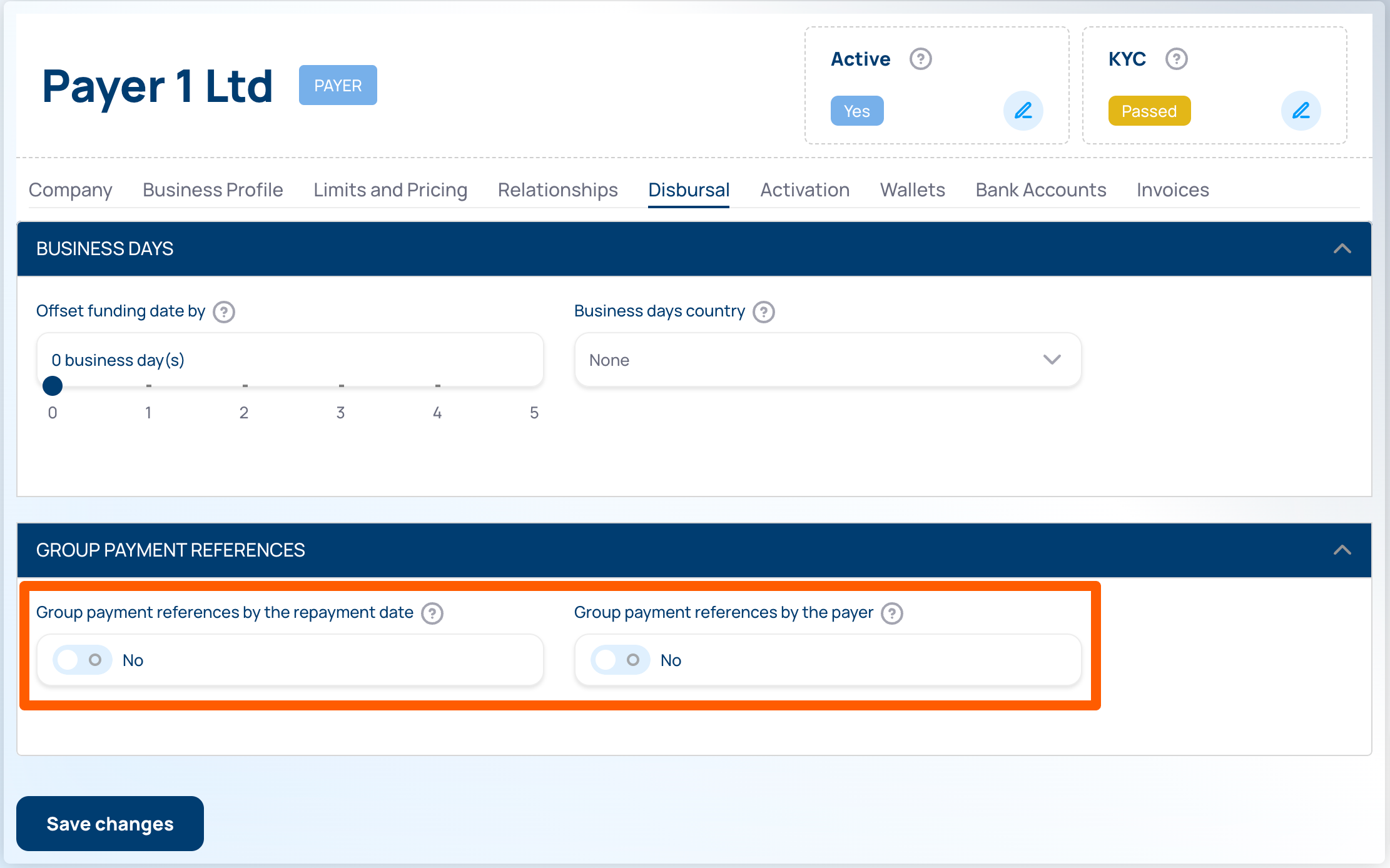The height and width of the screenshot is (868, 1390).
Task: Go to the Wallets tab
Action: (912, 189)
